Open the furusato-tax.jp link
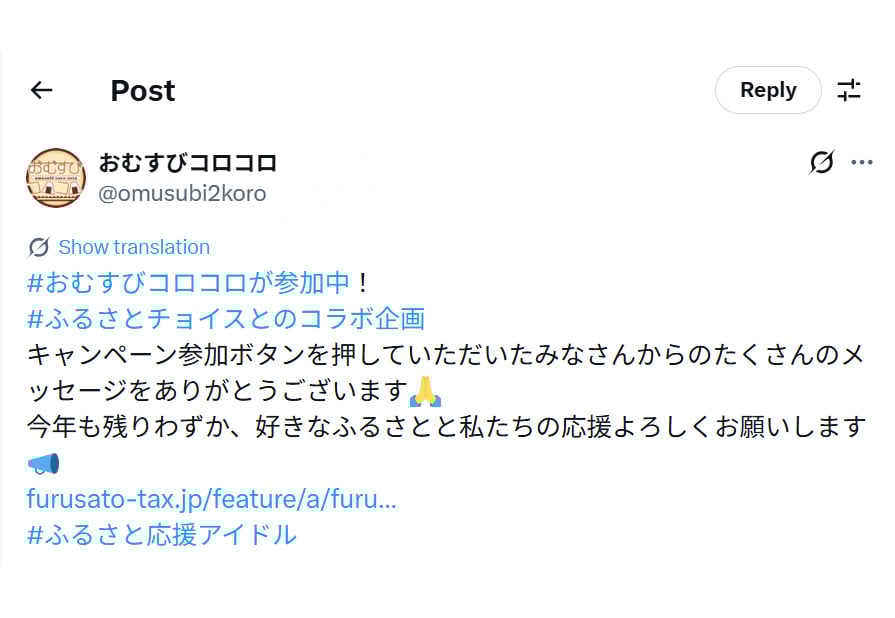 point(211,499)
